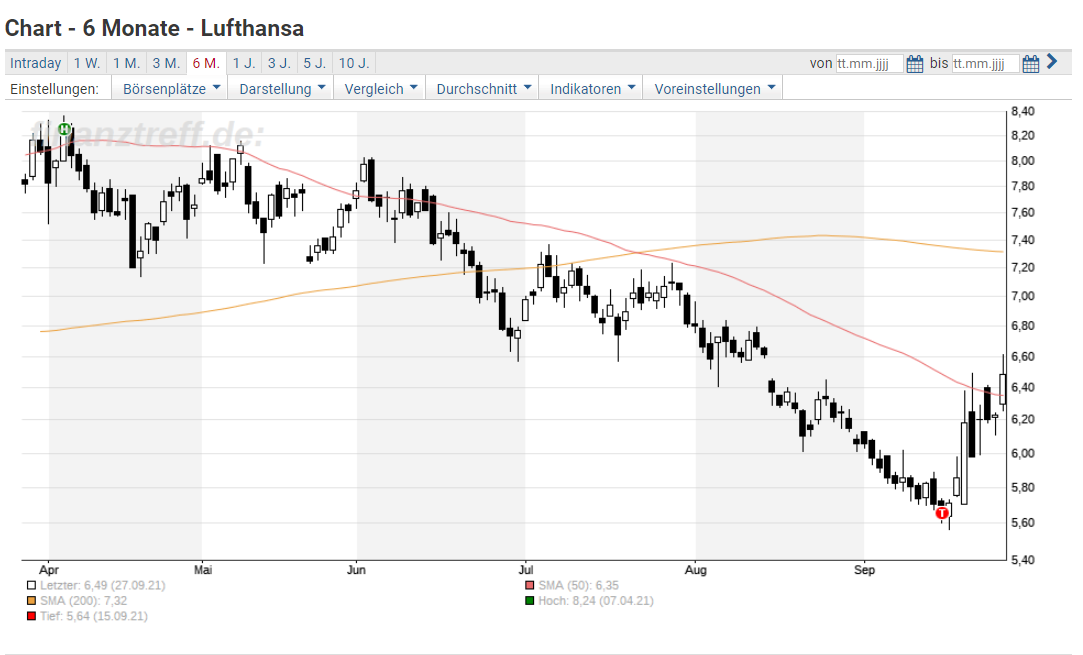Viewport: 1083px width, 655px height.
Task: Select the 1 M. time range tab
Action: point(126,64)
